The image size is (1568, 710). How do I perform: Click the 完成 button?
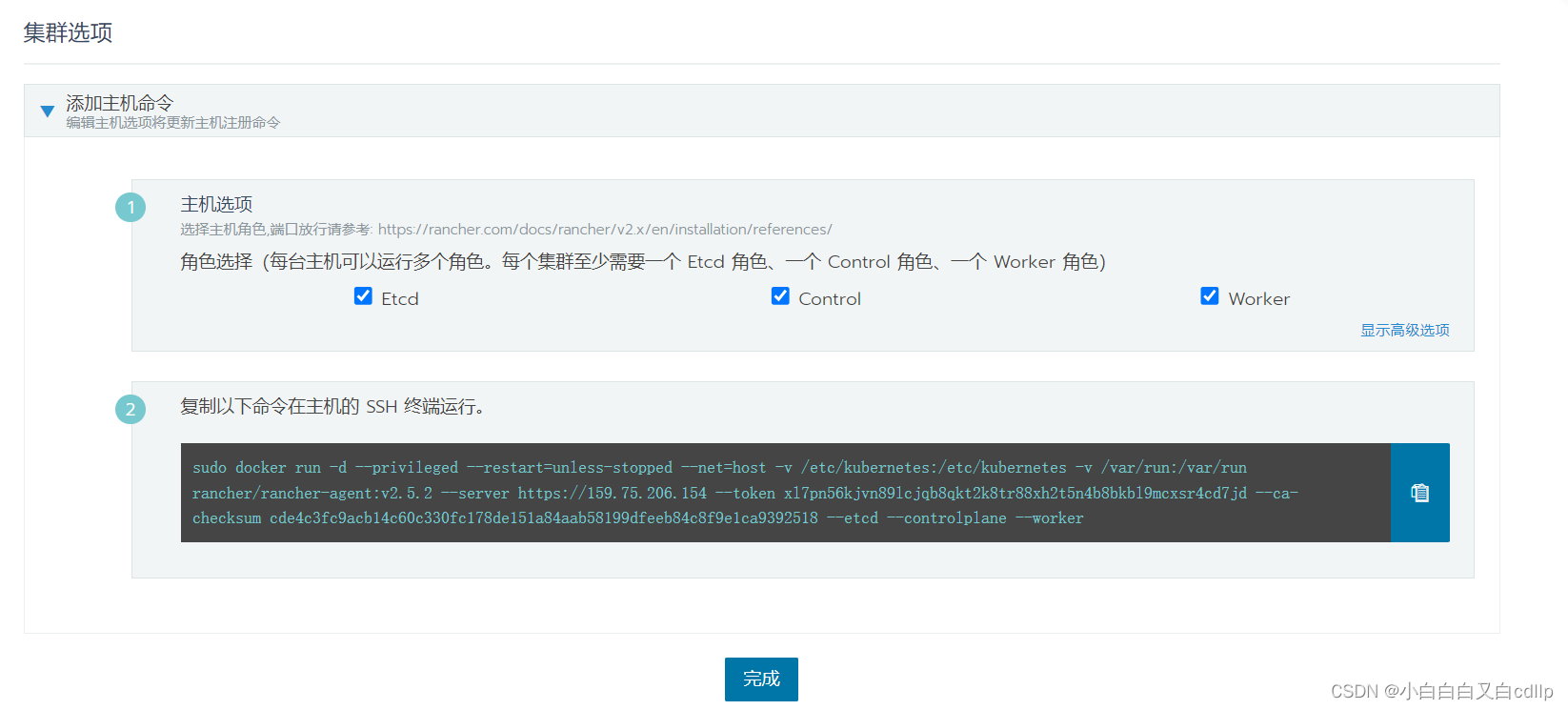(x=761, y=679)
